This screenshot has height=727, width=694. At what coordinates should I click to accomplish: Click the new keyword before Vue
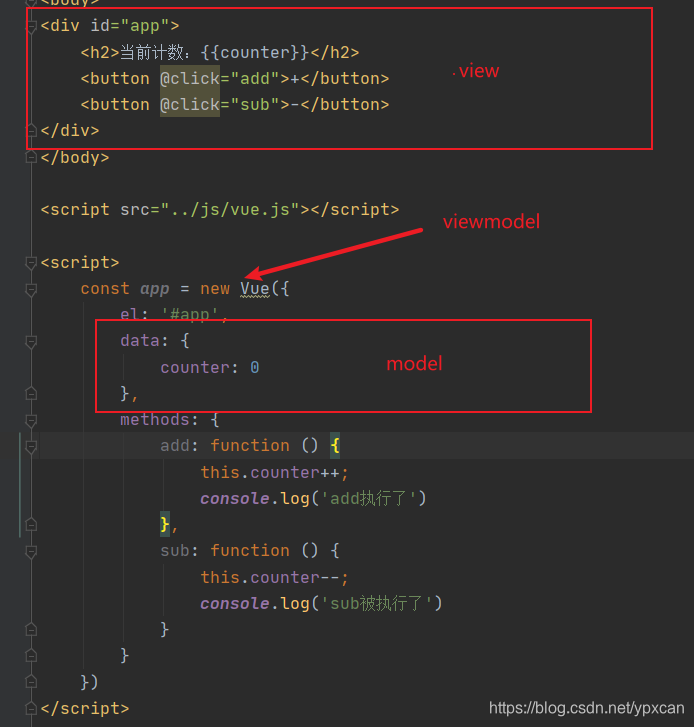215,289
